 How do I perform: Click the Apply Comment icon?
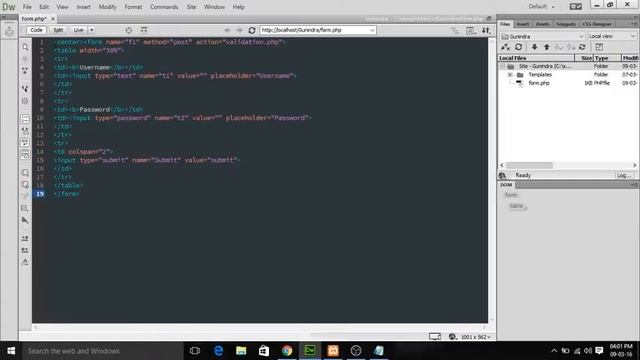tap(25, 173)
